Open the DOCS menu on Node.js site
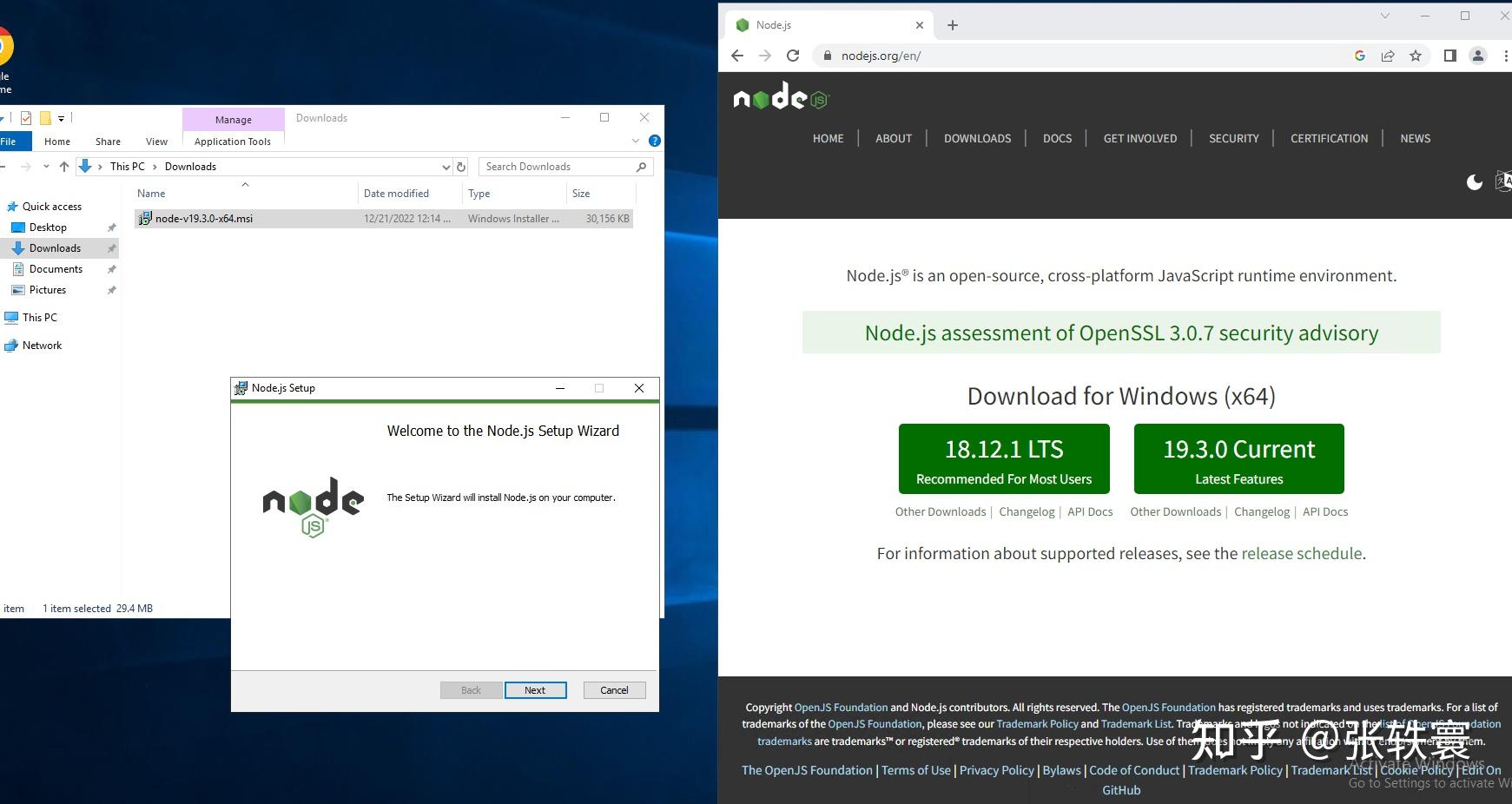Screen dimensions: 1512x804 [1057, 138]
